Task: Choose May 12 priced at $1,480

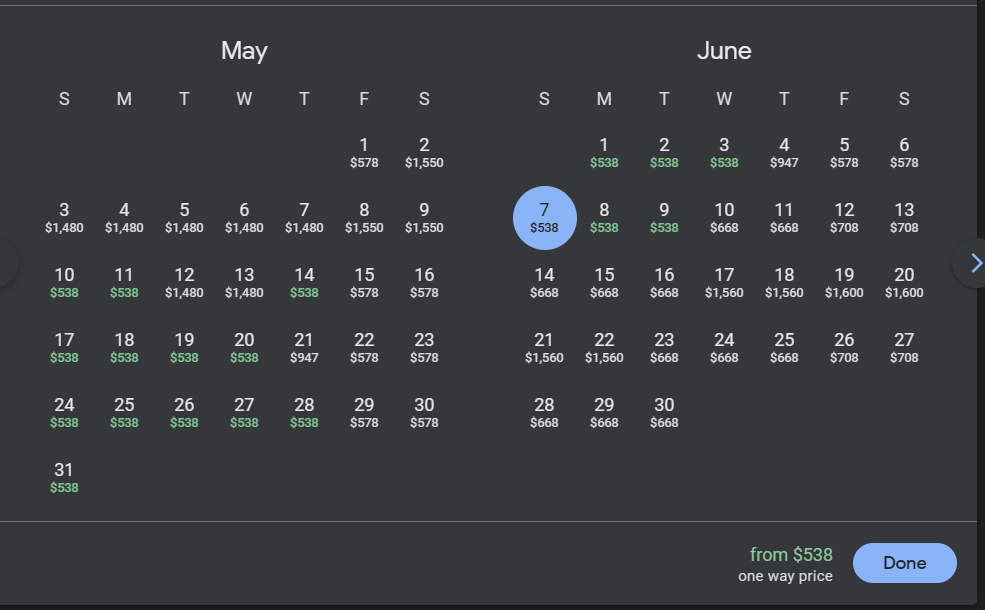Action: tap(184, 282)
